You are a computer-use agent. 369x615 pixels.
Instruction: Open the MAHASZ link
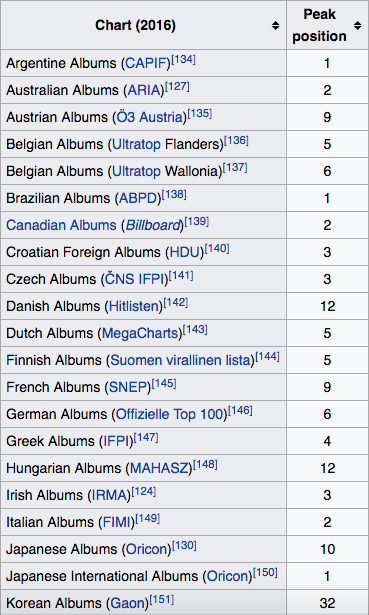pyautogui.click(x=159, y=469)
